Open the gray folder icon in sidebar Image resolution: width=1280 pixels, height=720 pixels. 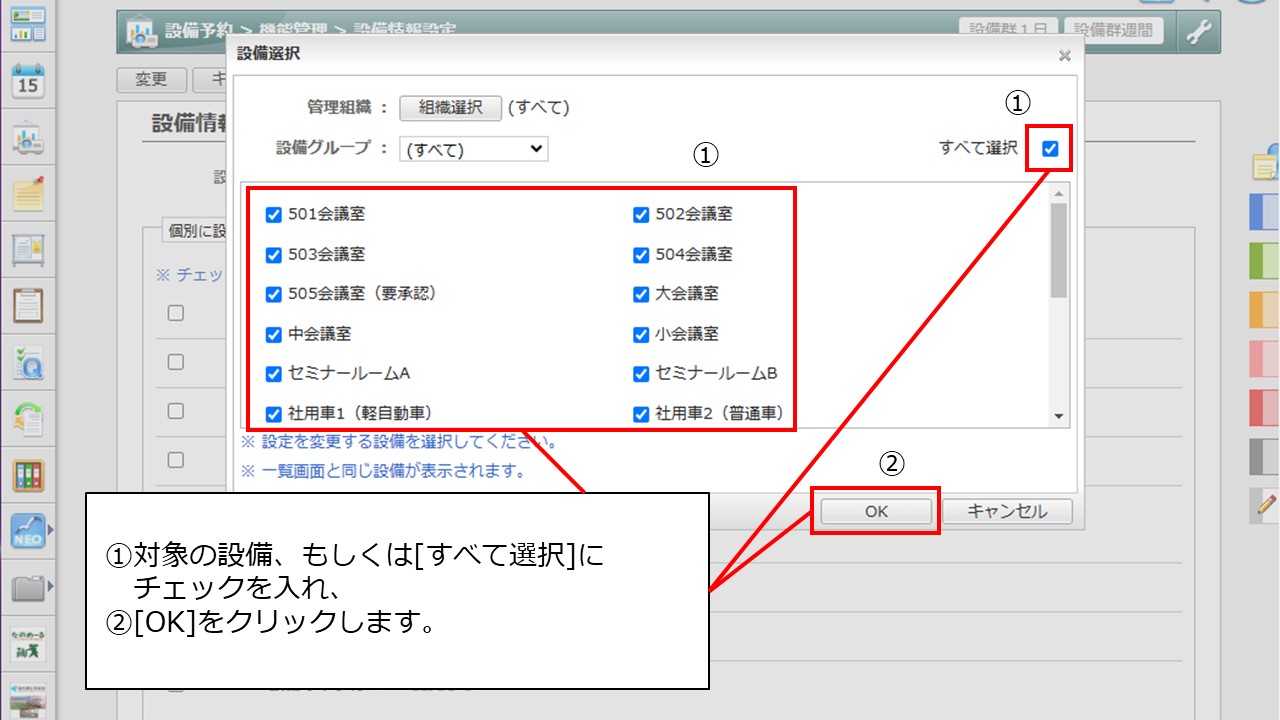(x=28, y=588)
